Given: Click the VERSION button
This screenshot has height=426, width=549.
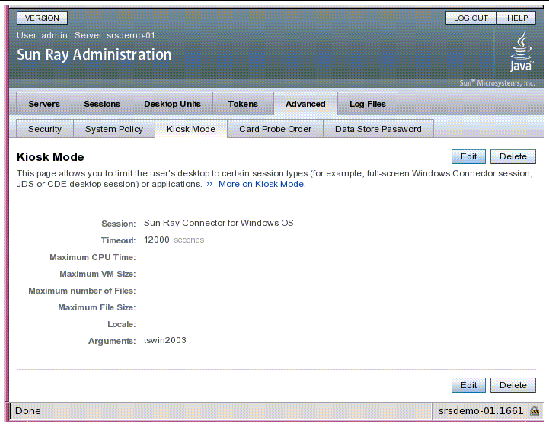Looking at the screenshot, I should click(x=42, y=18).
